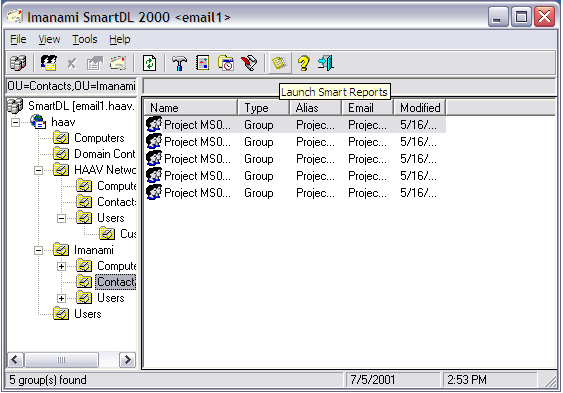Click the grayed-out delete X icon
Screen dimensions: 563x393
point(72,64)
